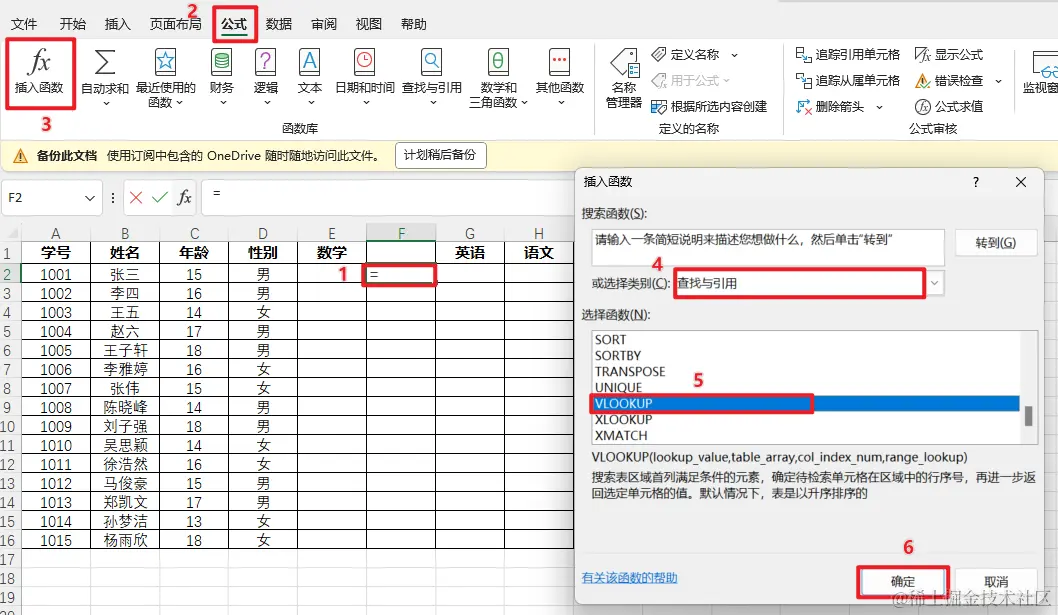Switch to the View (视图) tab
Image resolution: width=1058 pixels, height=615 pixels.
tap(368, 24)
